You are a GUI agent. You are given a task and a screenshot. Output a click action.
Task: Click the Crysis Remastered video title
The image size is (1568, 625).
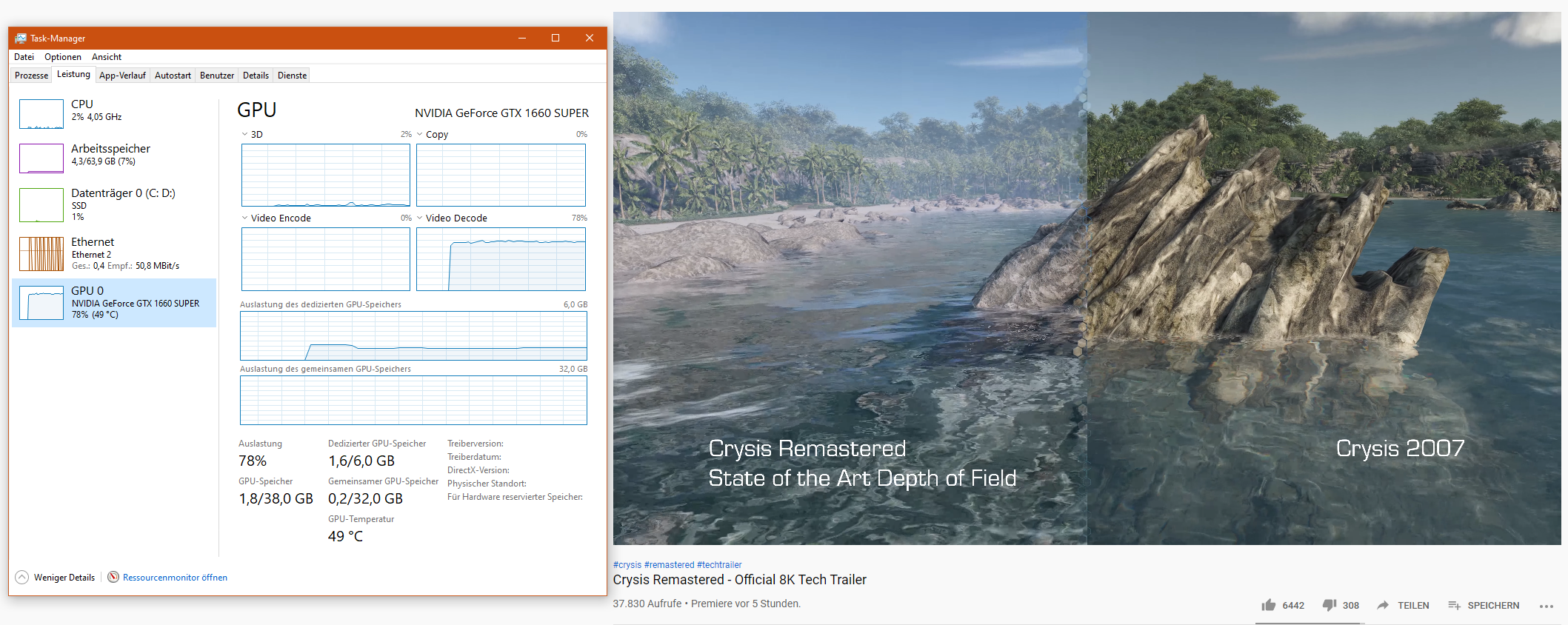(x=740, y=580)
